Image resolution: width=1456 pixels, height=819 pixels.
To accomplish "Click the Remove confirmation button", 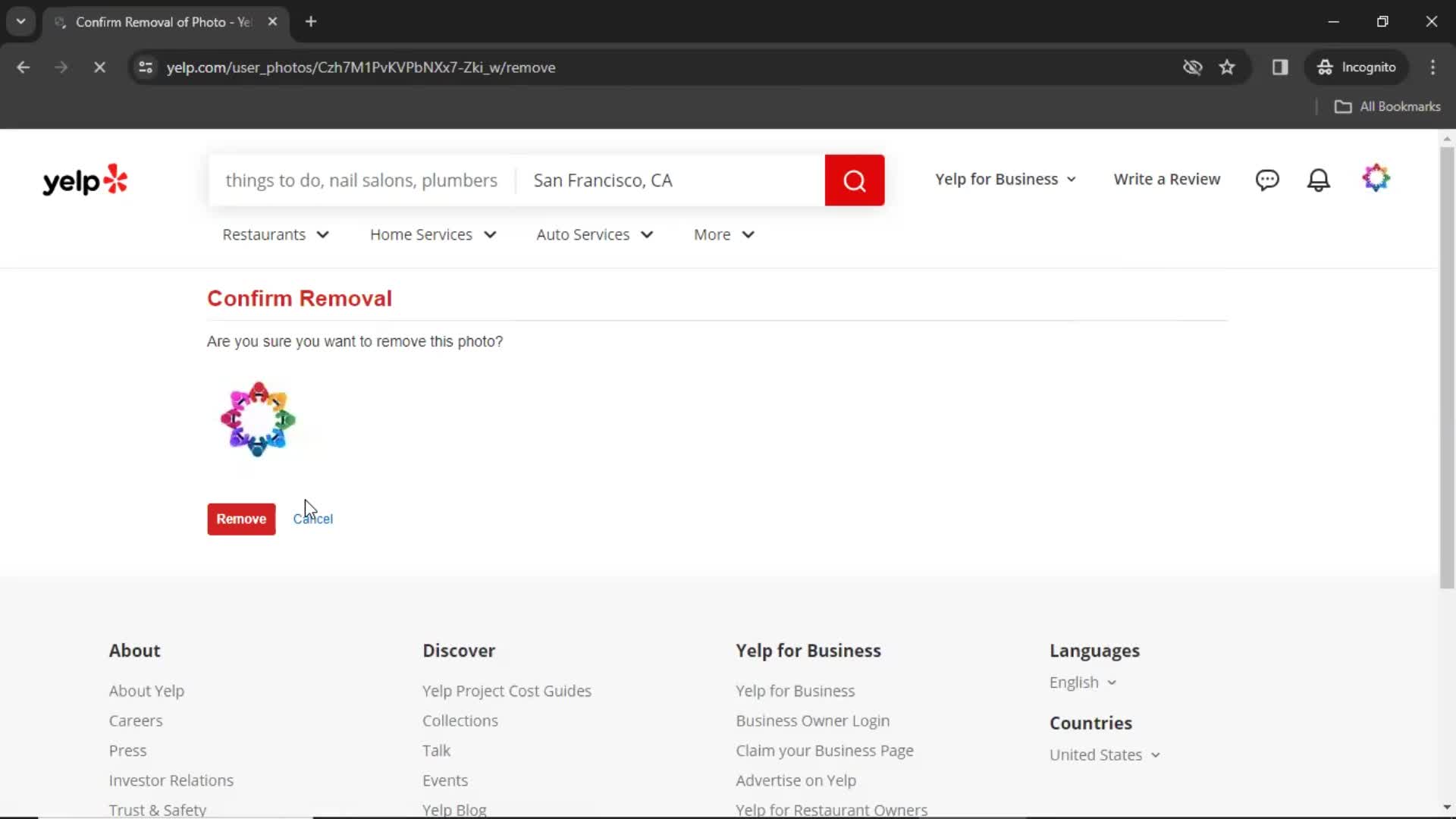I will (241, 518).
